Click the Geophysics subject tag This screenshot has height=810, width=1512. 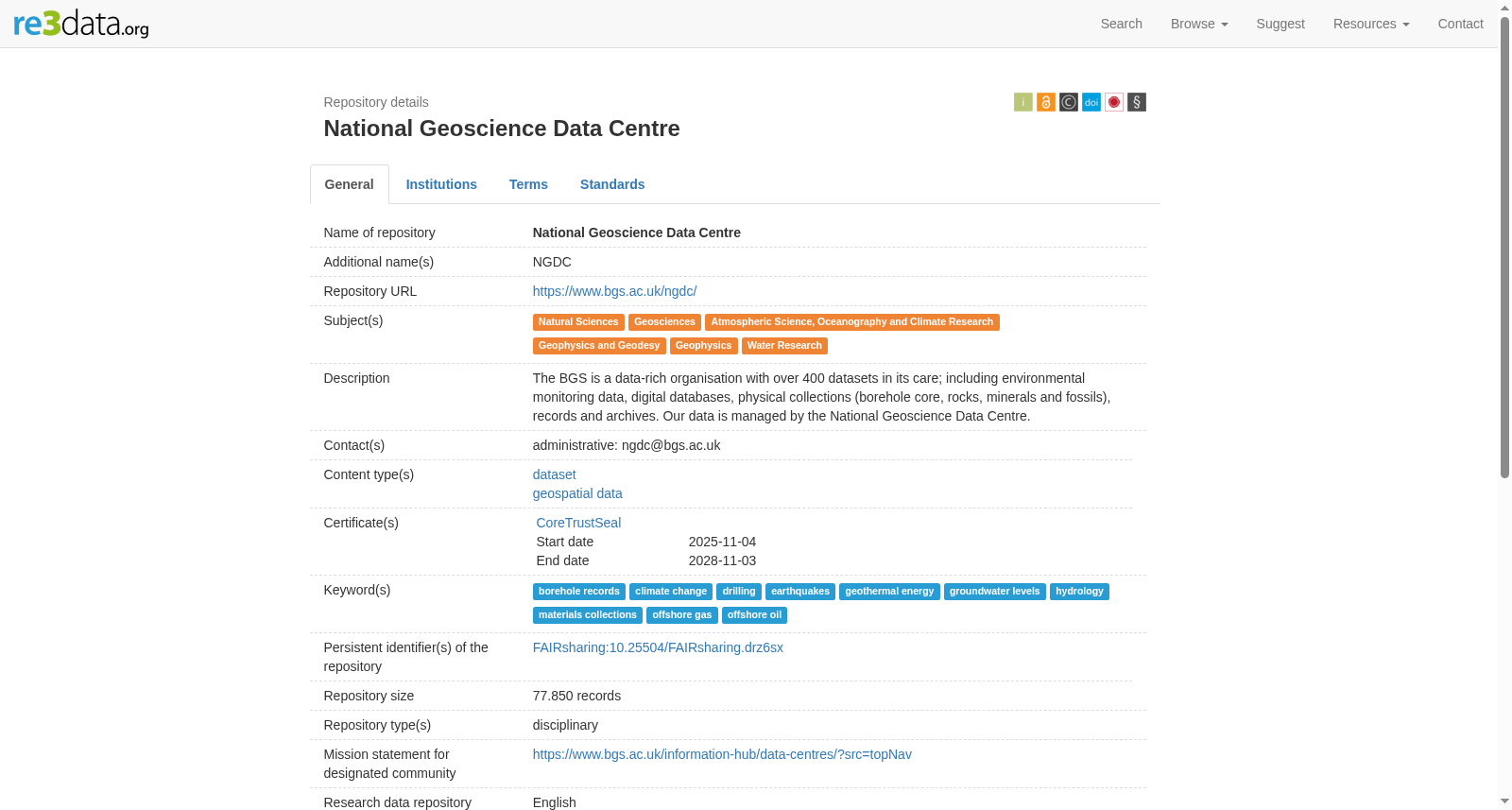tap(704, 346)
